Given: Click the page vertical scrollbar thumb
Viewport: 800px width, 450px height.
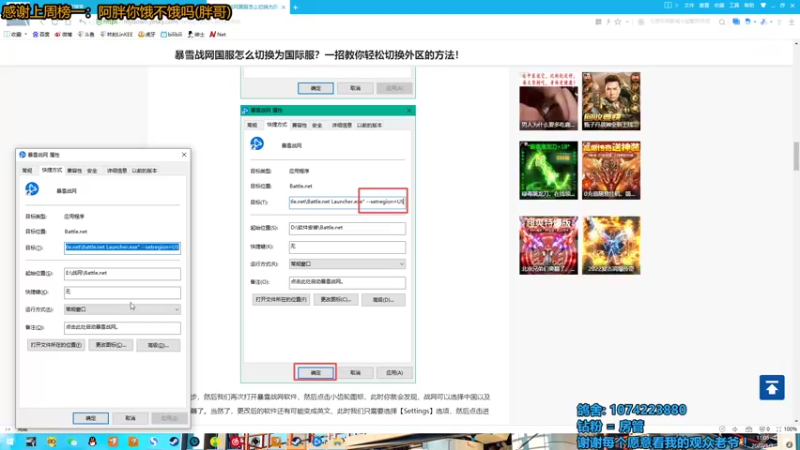Looking at the screenshot, I should tap(796, 156).
